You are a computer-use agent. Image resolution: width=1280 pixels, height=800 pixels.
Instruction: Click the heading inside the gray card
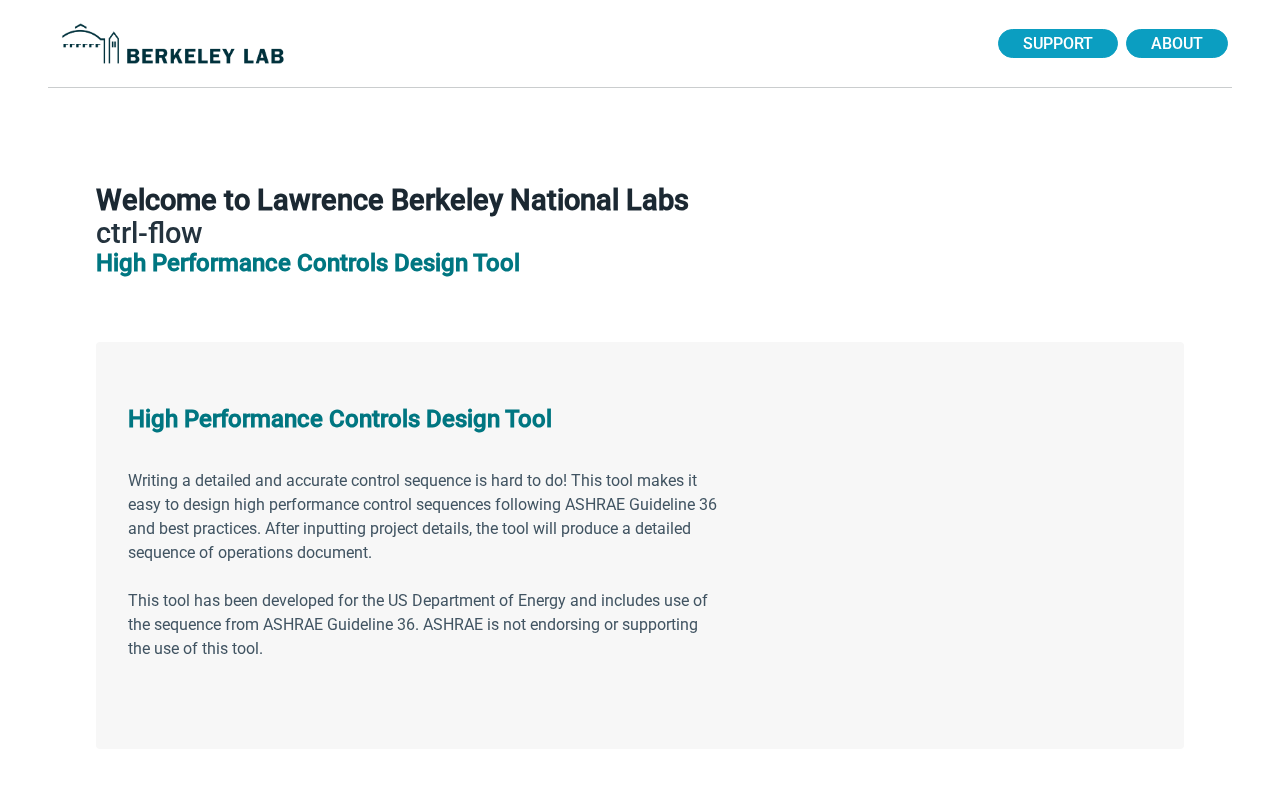pyautogui.click(x=340, y=419)
